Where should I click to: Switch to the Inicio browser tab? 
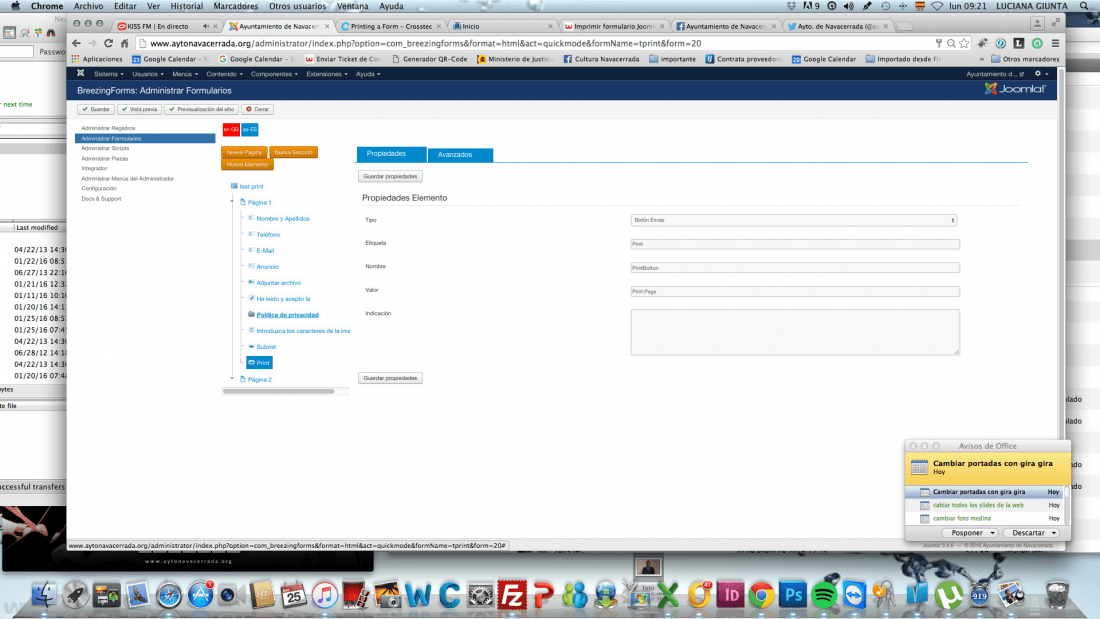point(502,26)
